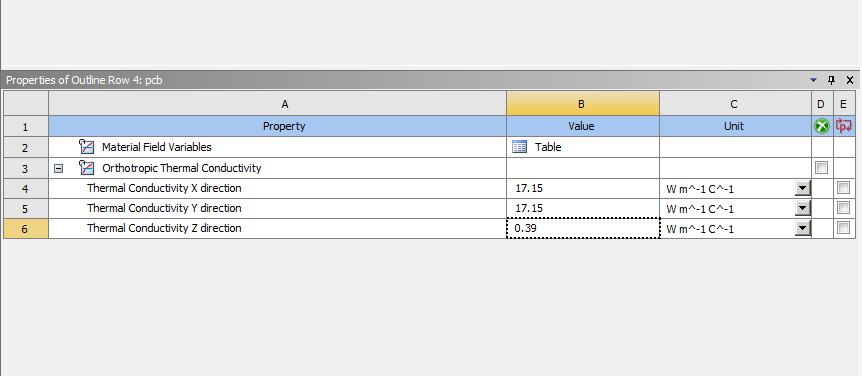Select row 4 header number
The image size is (862, 376).
coord(26,189)
